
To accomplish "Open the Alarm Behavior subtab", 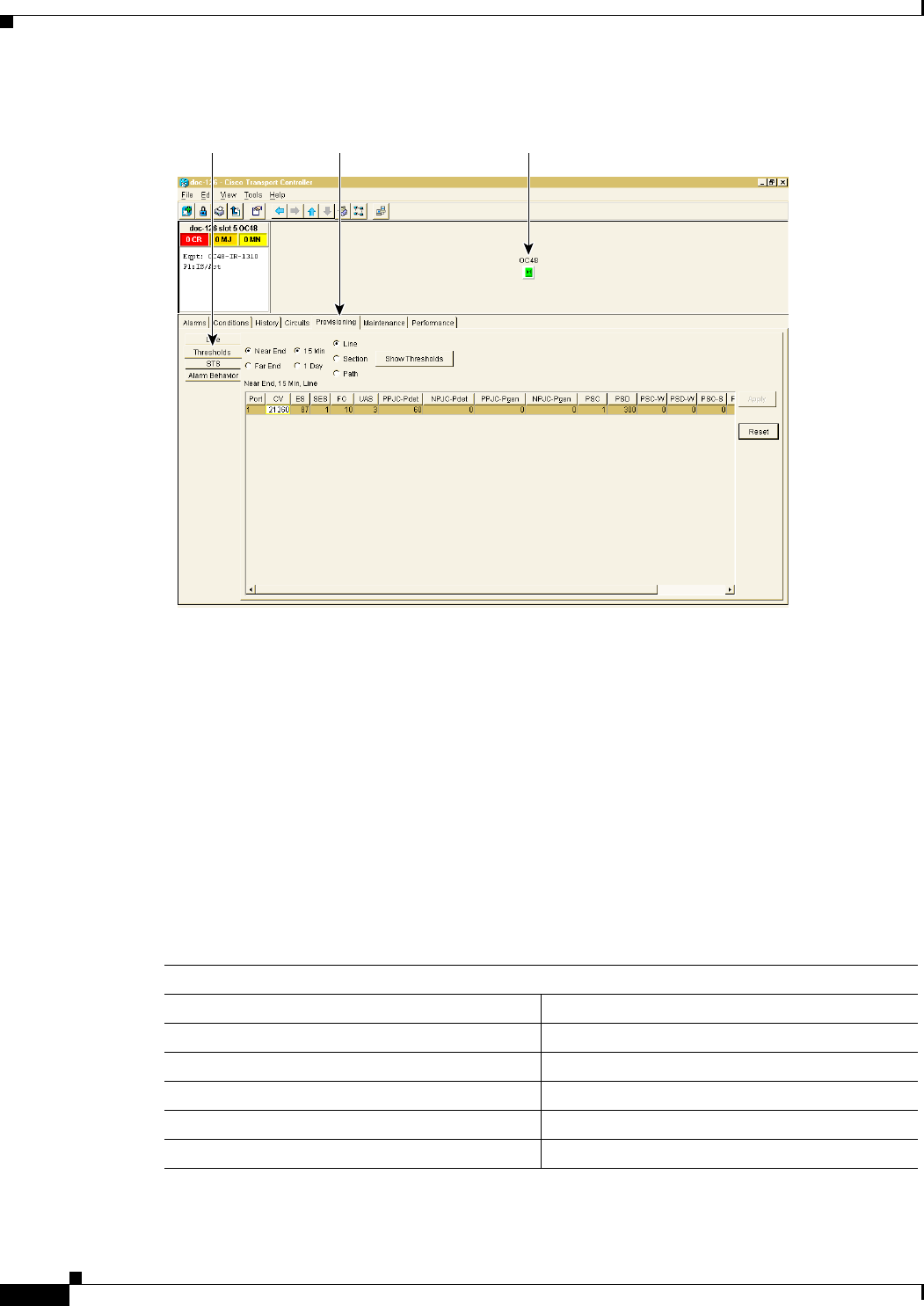I will coord(213,376).
